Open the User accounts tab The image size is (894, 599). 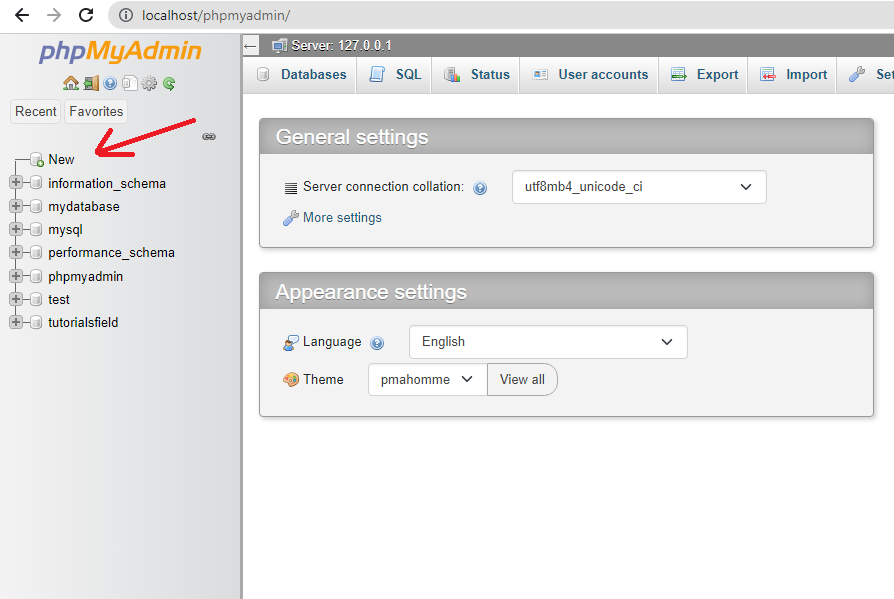point(590,75)
